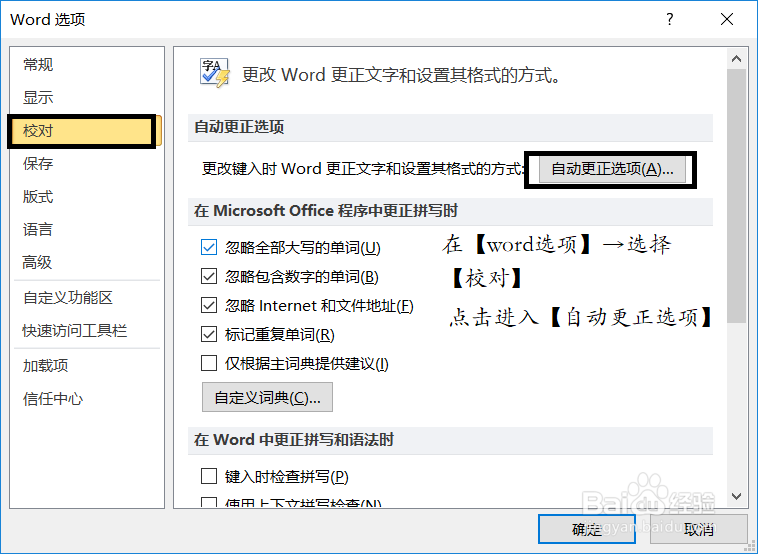Disable 标记重复单词 checkbox

coord(209,334)
